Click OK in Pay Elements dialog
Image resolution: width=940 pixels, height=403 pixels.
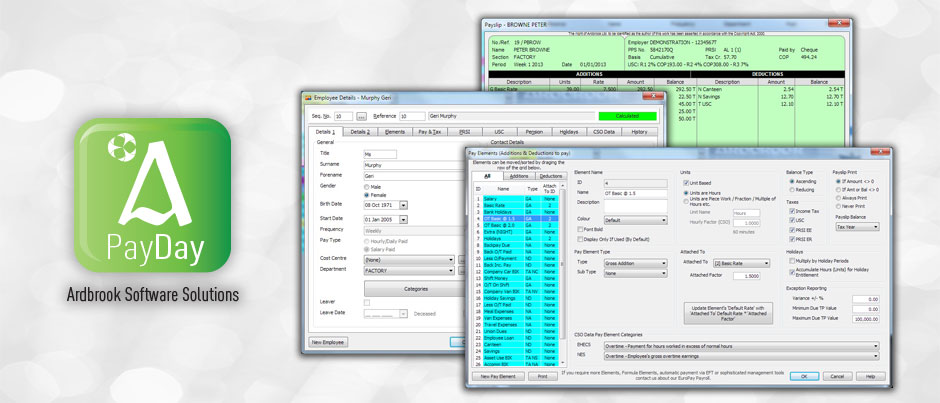[x=804, y=377]
